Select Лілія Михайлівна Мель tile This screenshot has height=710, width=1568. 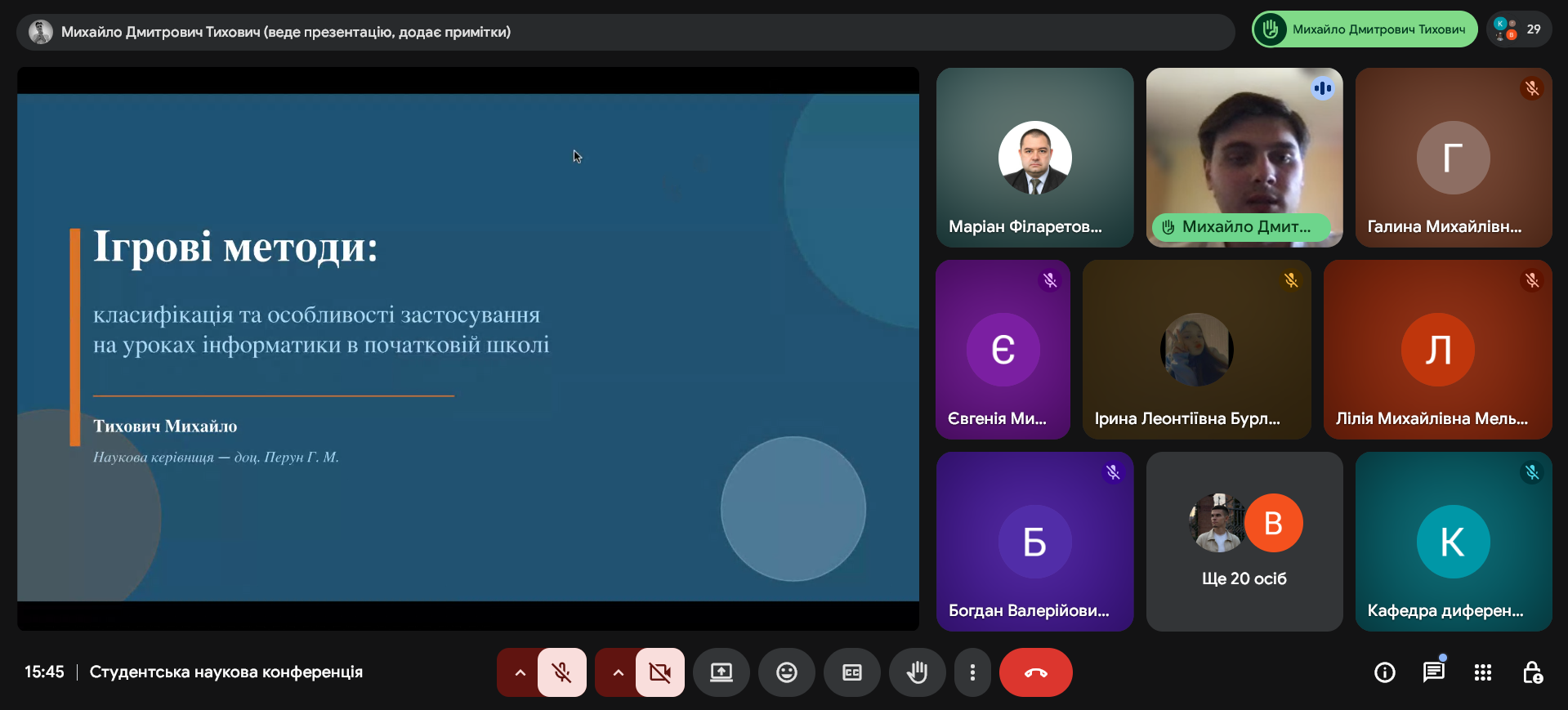1438,350
